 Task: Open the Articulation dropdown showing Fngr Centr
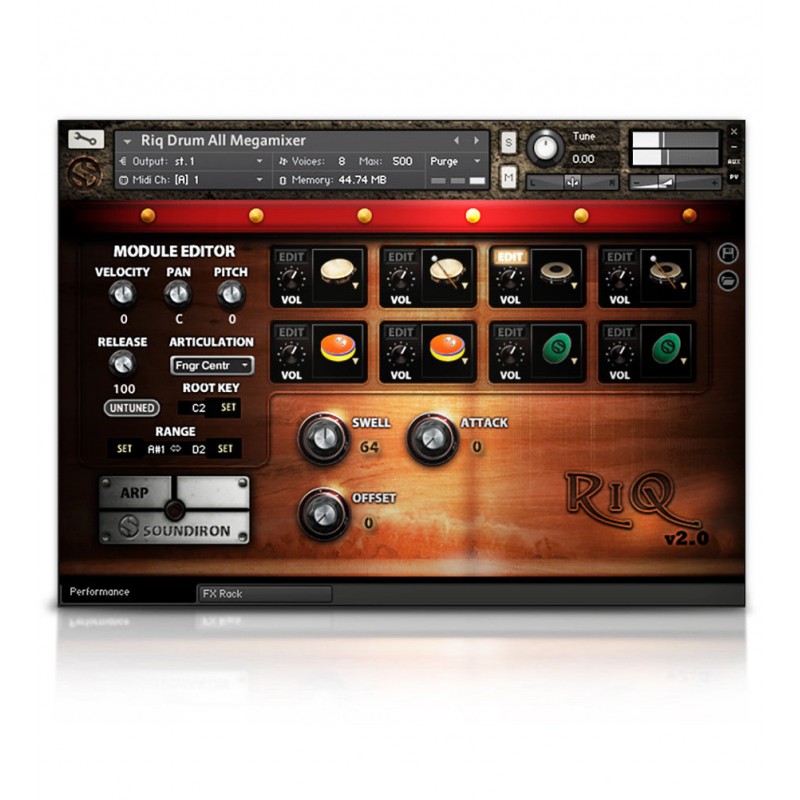[211, 366]
